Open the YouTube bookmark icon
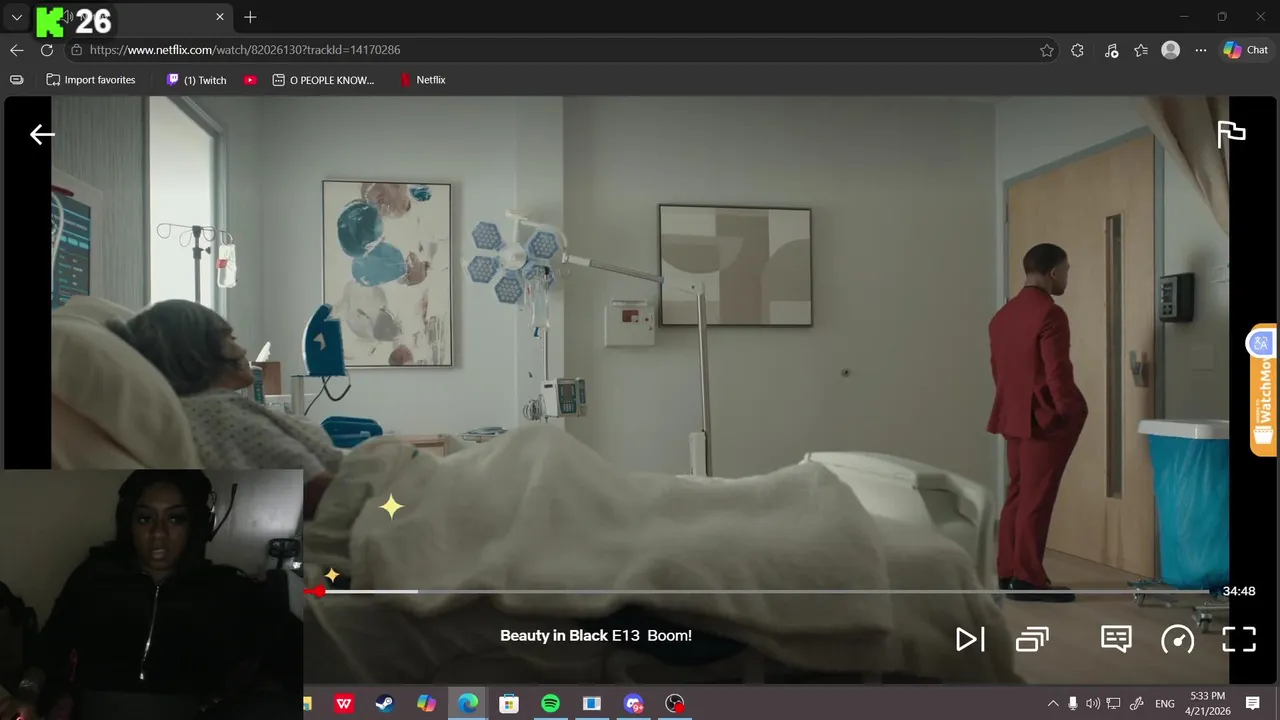Viewport: 1280px width, 720px height. [x=250, y=80]
